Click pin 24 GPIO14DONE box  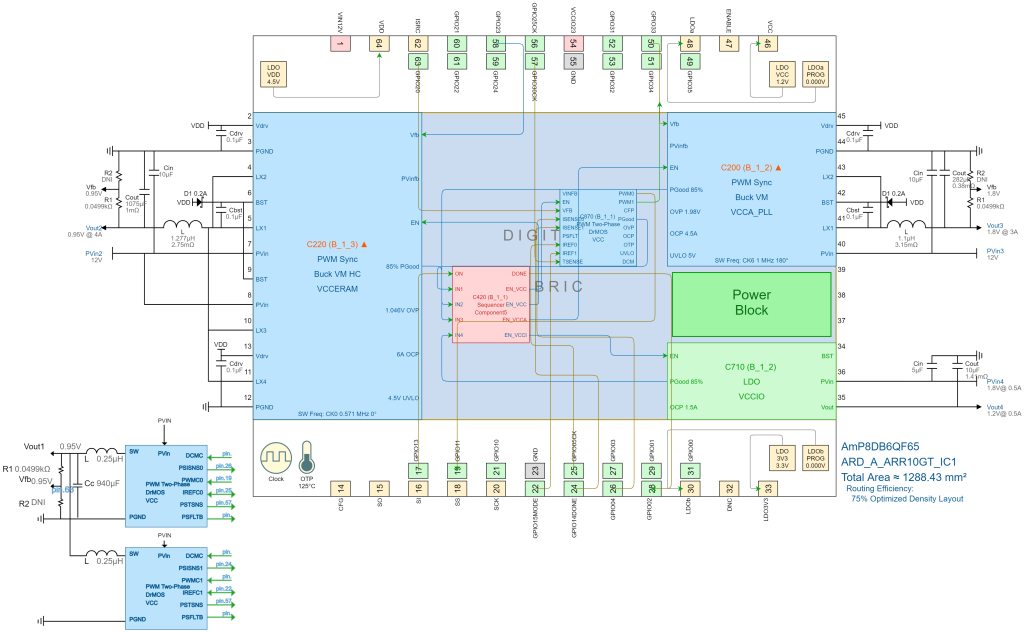tap(573, 488)
